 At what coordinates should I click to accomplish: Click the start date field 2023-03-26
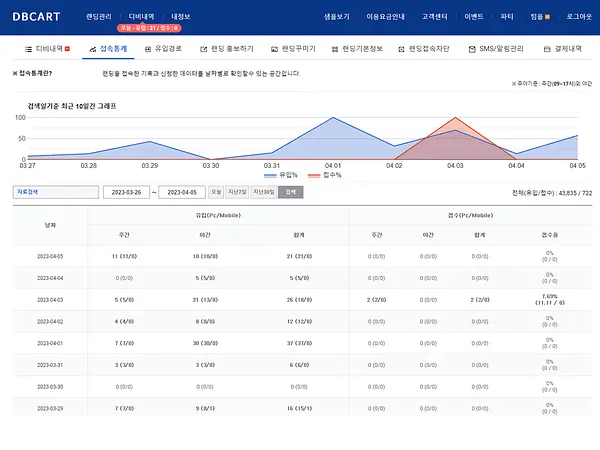coord(126,192)
